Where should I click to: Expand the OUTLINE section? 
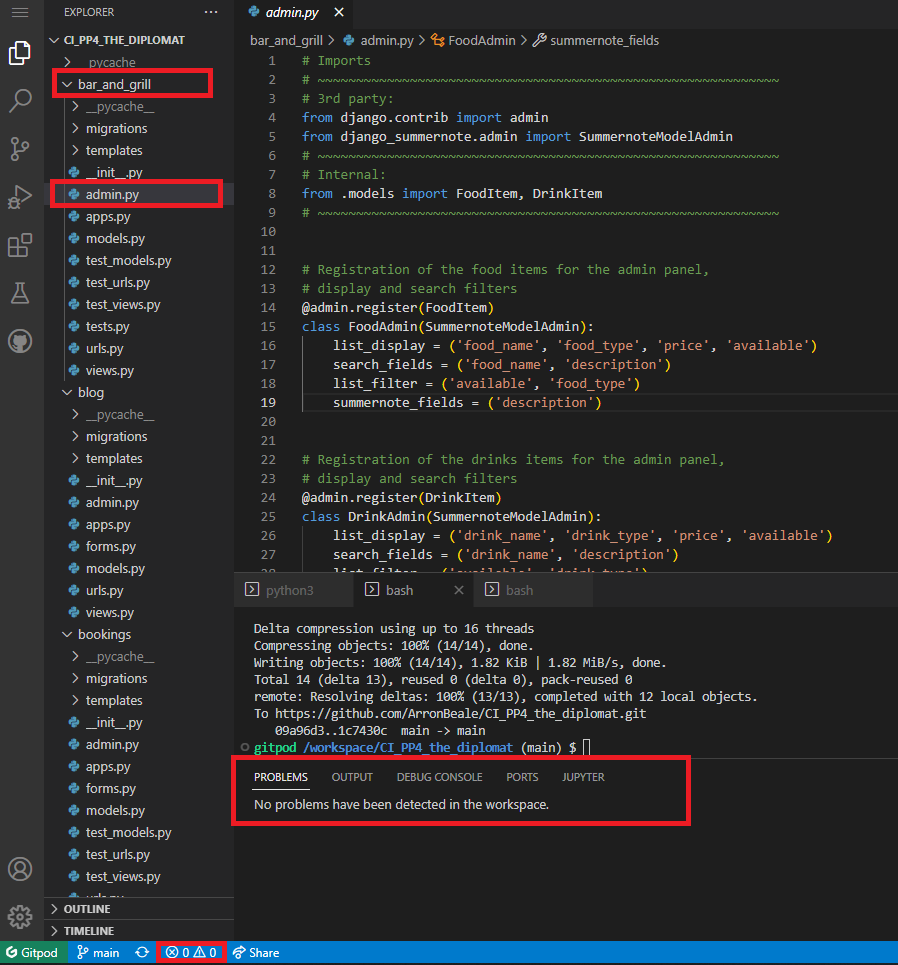click(x=87, y=909)
